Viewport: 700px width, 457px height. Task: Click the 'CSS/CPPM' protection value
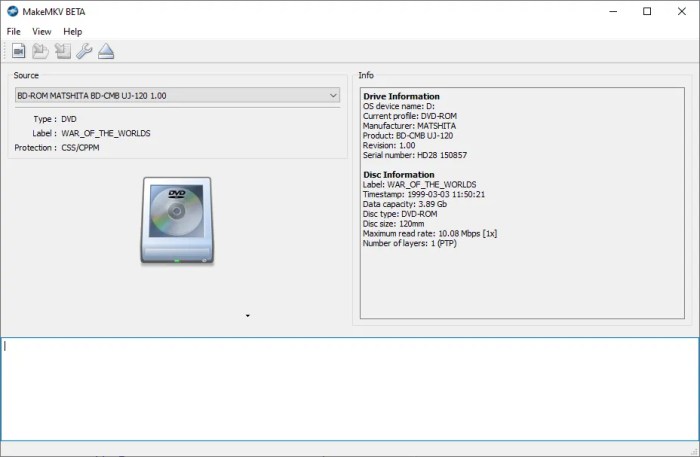coord(80,148)
